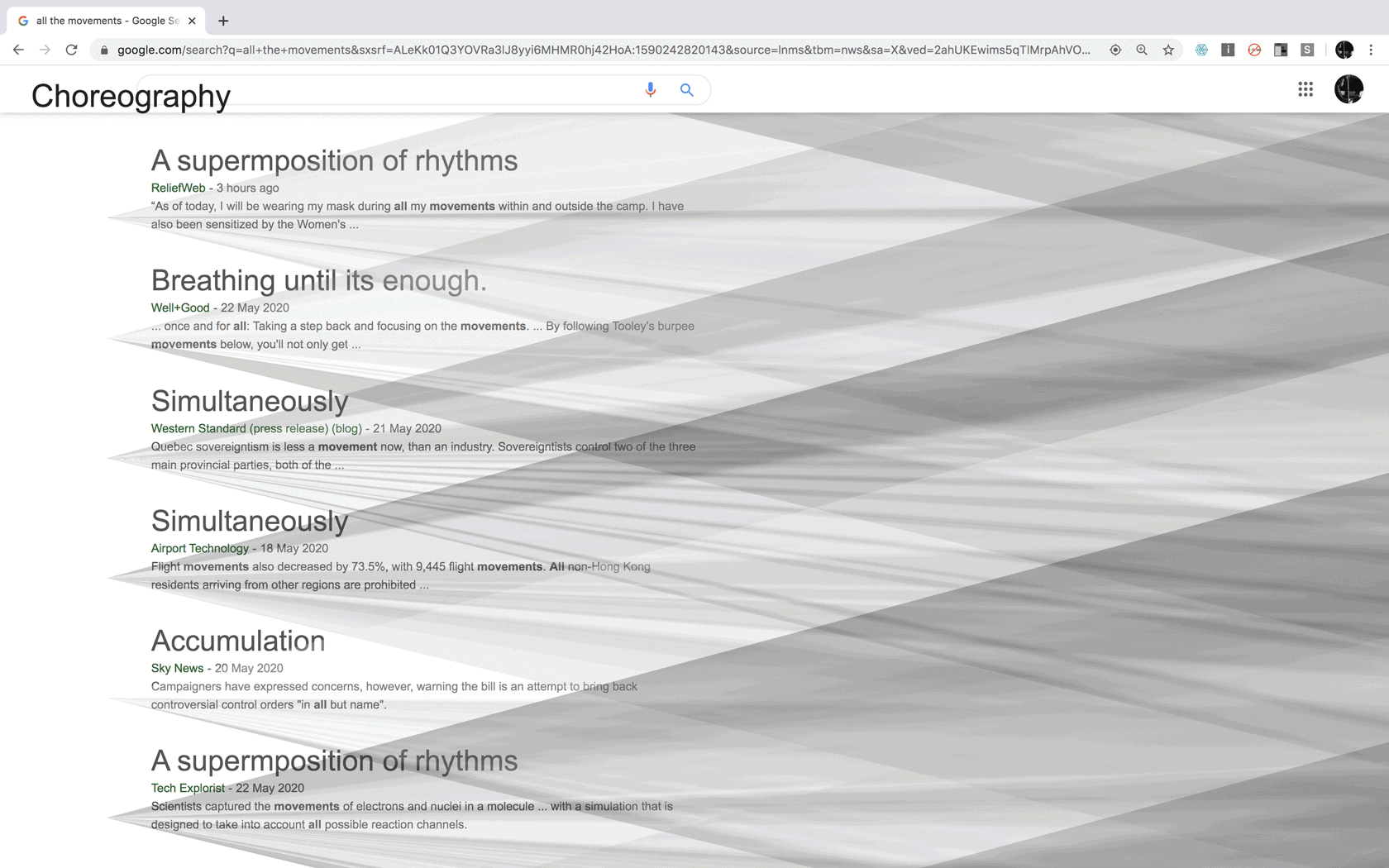Open the 'Simultaneously' headline from Western Standard

[x=250, y=402]
